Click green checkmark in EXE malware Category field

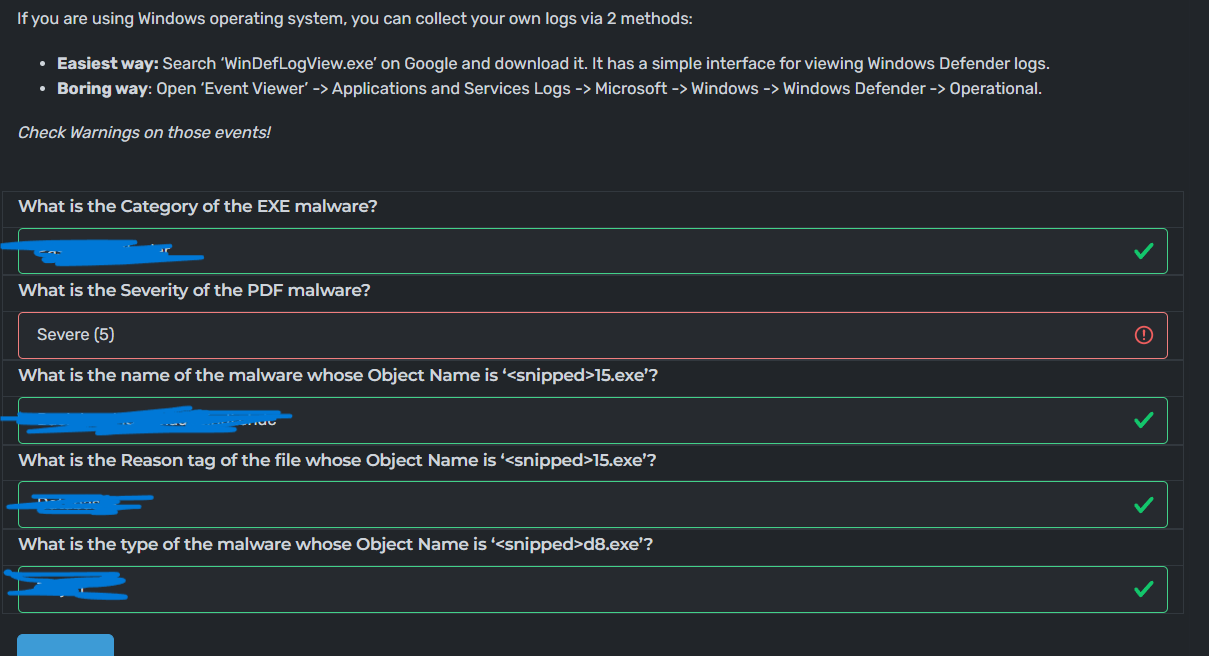(x=1143, y=250)
